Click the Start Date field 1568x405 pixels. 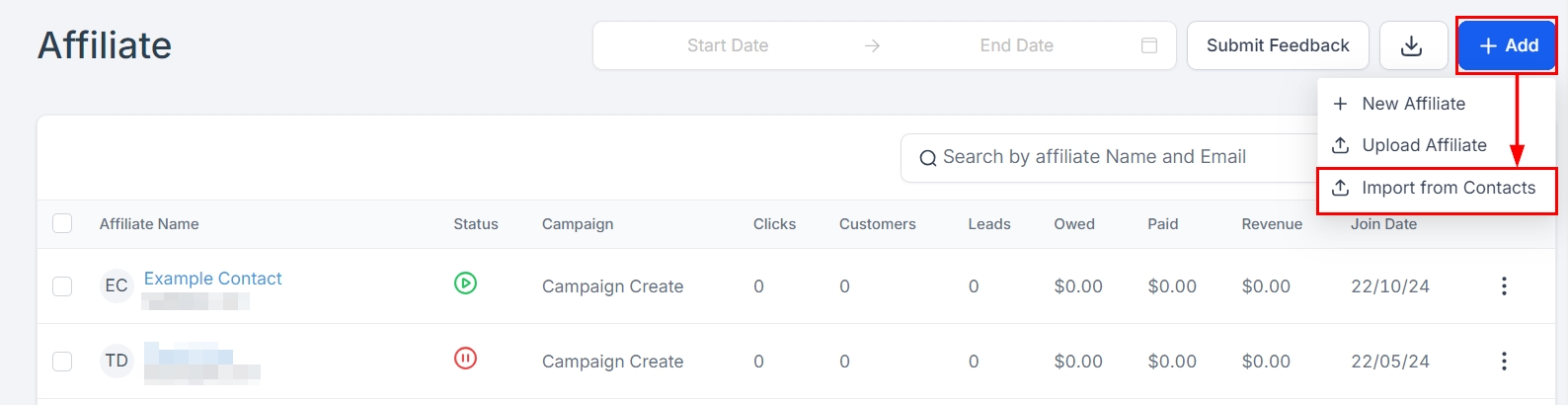click(x=728, y=45)
